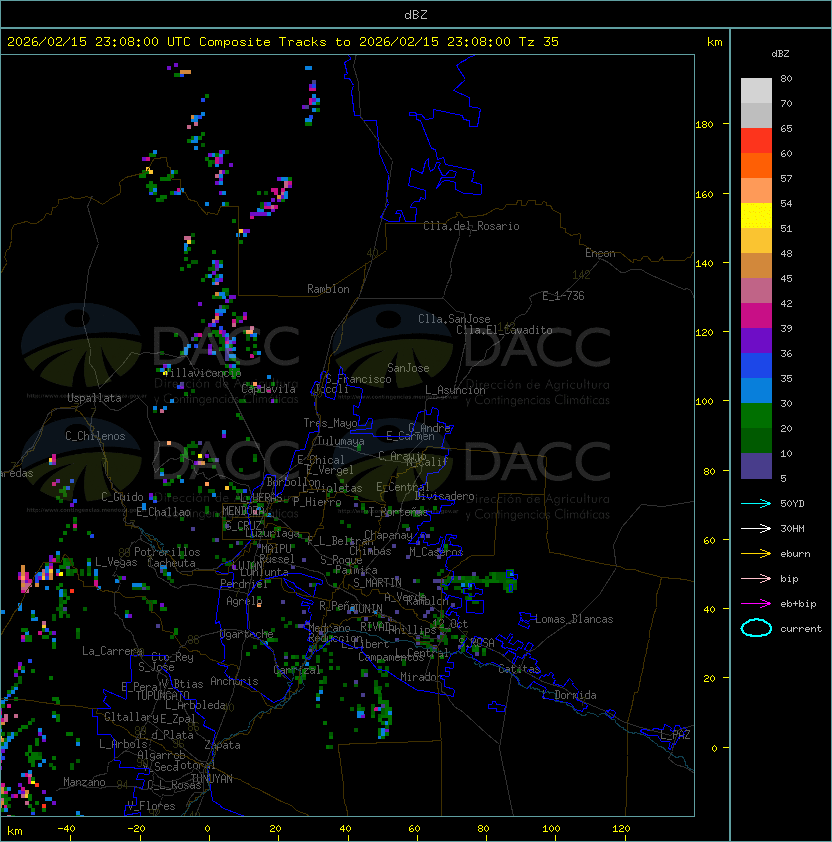The height and width of the screenshot is (842, 832).
Task: Click the 'E_1-736' map label
Action: [x=563, y=296]
